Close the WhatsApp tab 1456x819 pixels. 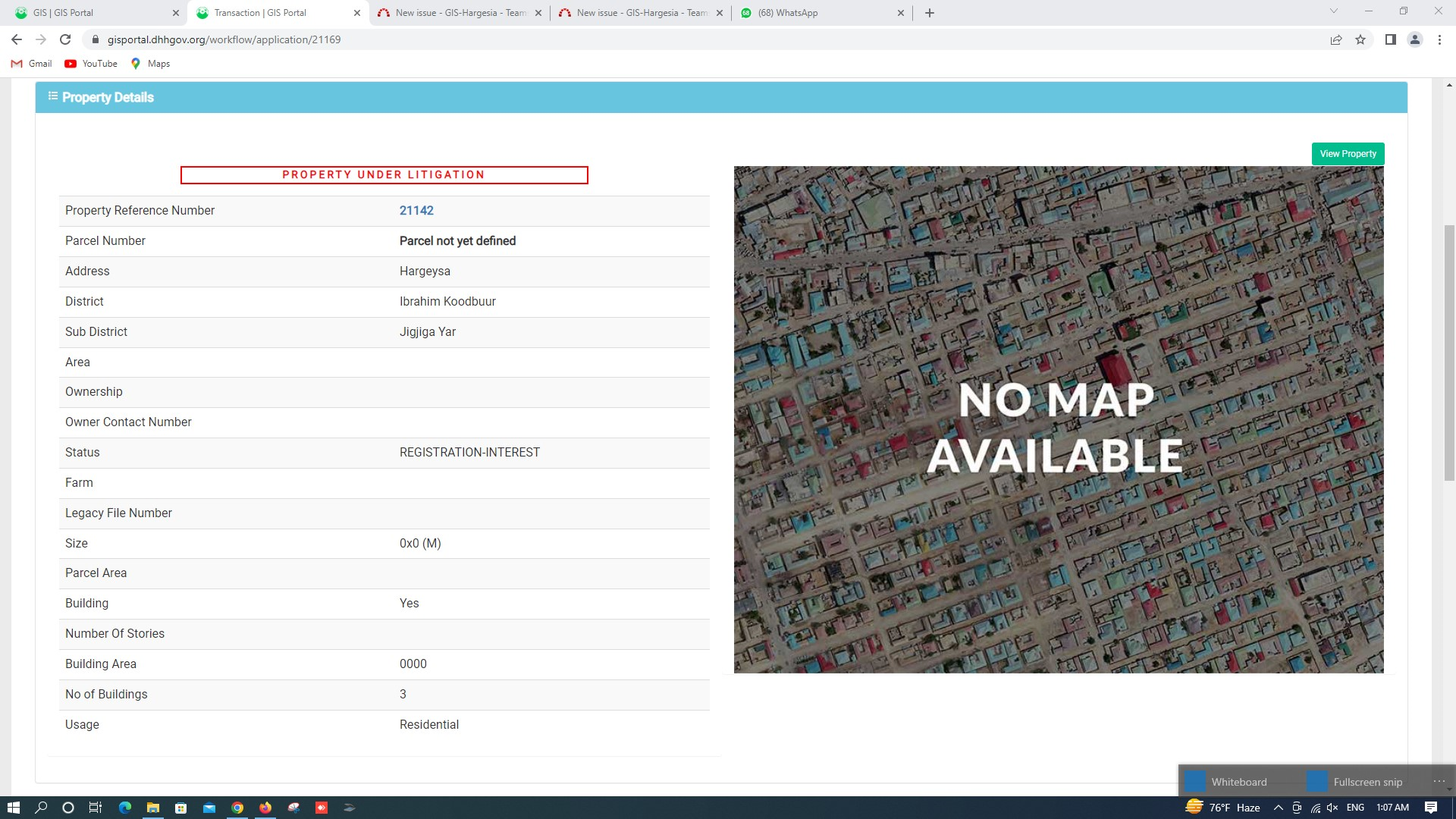click(x=901, y=13)
